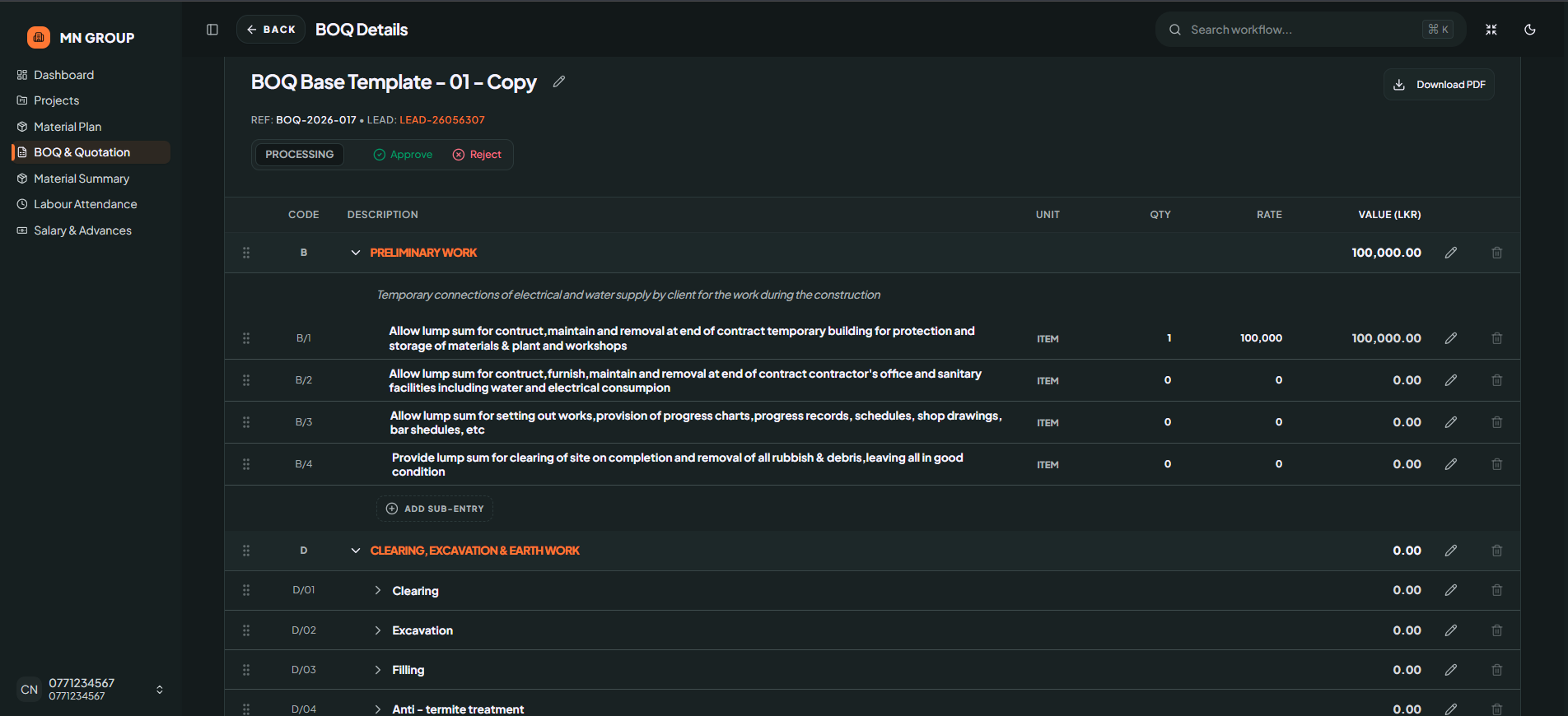Edit the Filling row
This screenshot has height=716, width=1568.
(1451, 670)
